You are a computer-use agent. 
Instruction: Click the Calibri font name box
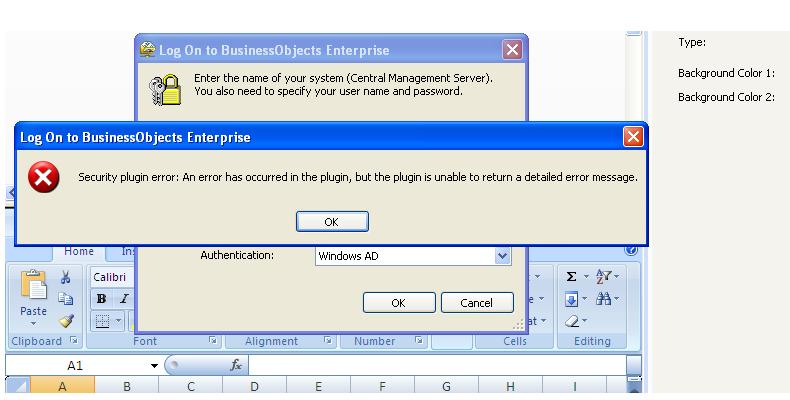pyautogui.click(x=114, y=277)
